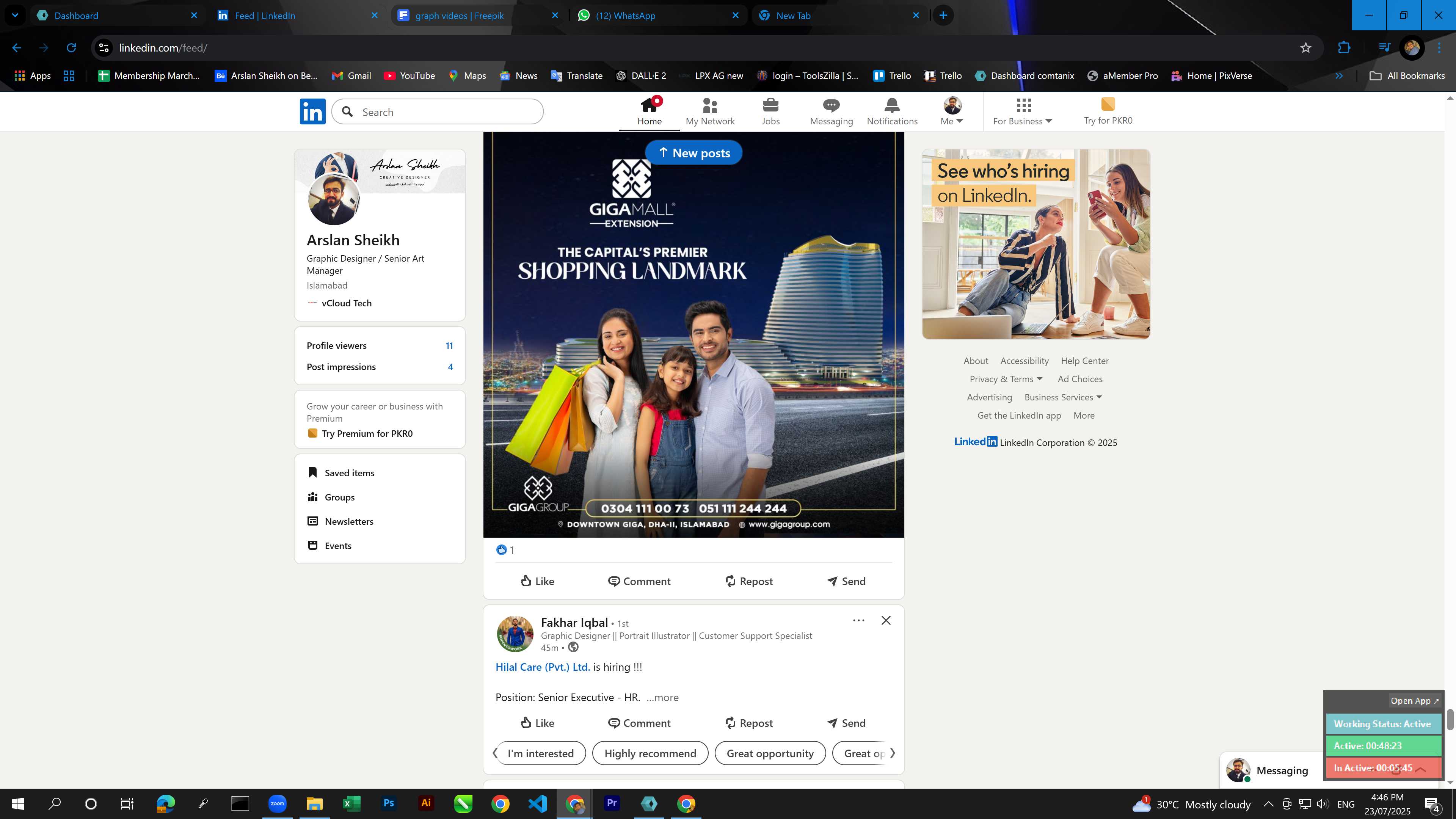This screenshot has width=1456, height=819.
Task: Click the New posts button
Action: click(693, 152)
